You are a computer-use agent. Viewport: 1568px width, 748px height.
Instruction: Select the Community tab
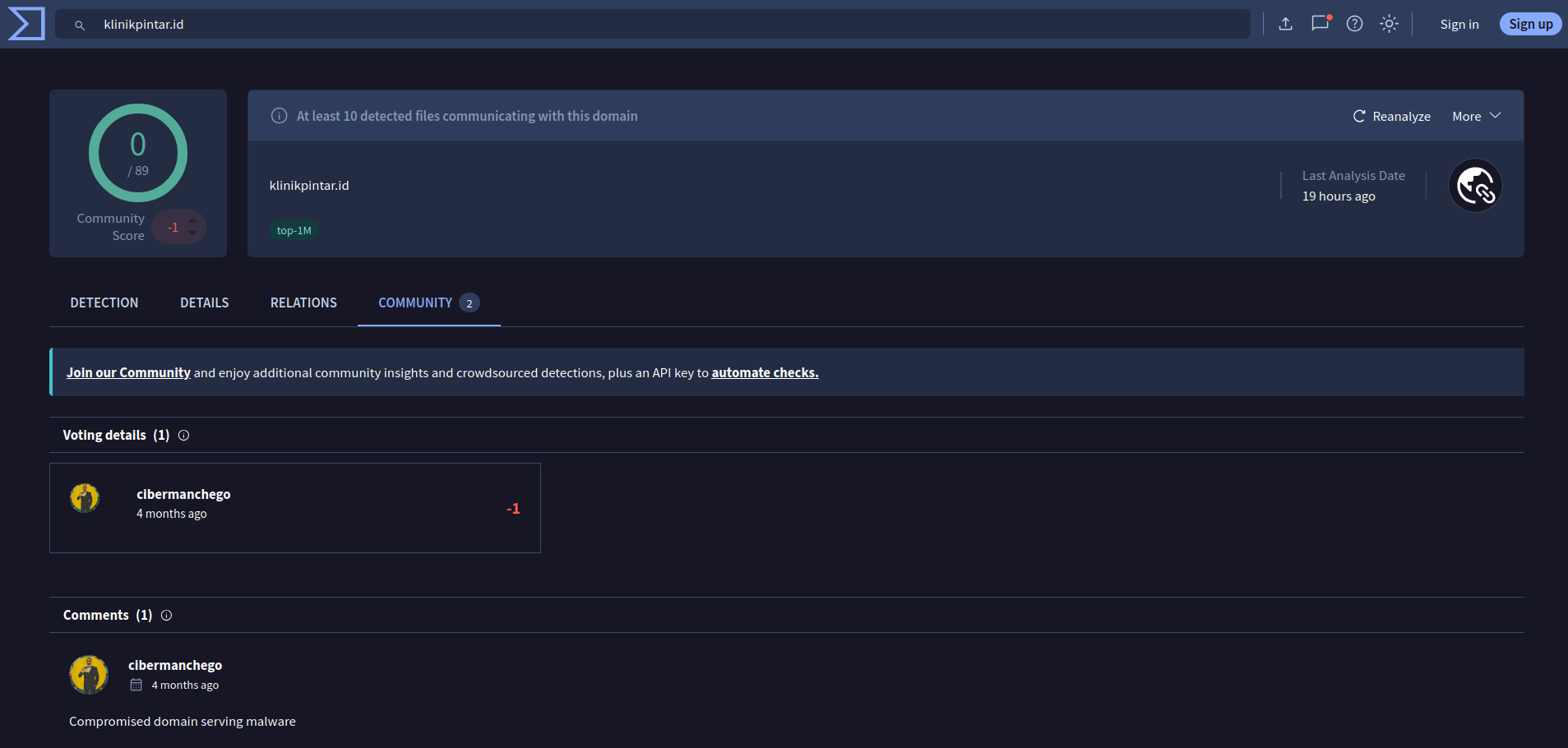[428, 302]
